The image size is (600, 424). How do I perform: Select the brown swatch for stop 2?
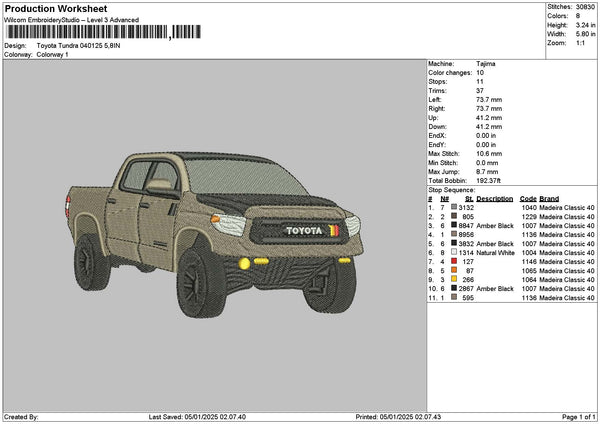tap(454, 216)
